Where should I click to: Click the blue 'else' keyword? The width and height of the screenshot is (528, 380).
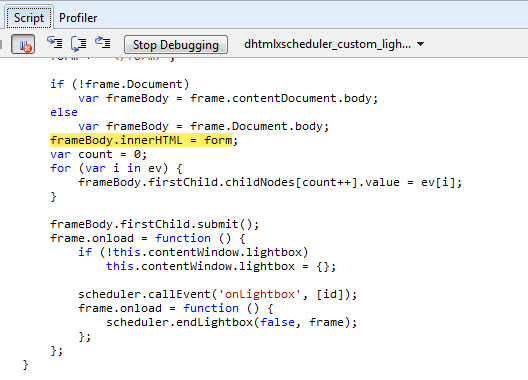pos(64,112)
